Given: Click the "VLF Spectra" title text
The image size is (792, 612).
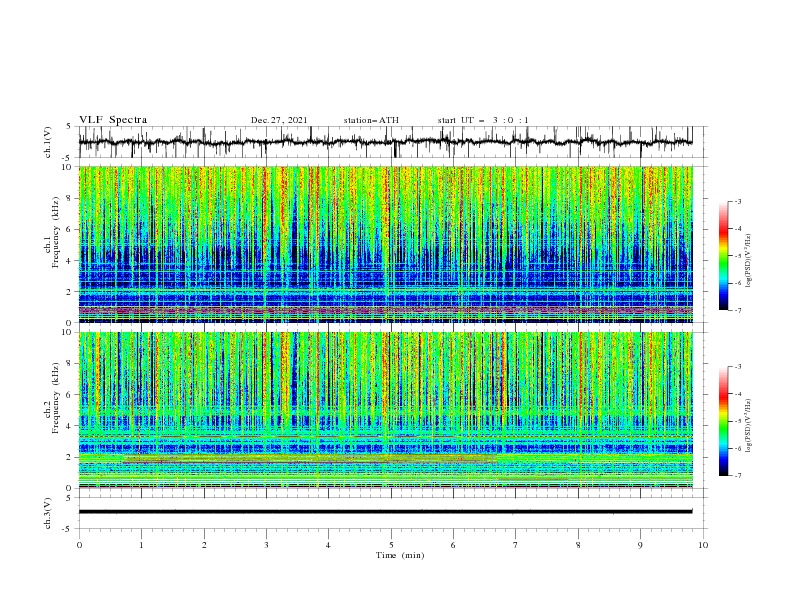Looking at the screenshot, I should click(x=113, y=120).
